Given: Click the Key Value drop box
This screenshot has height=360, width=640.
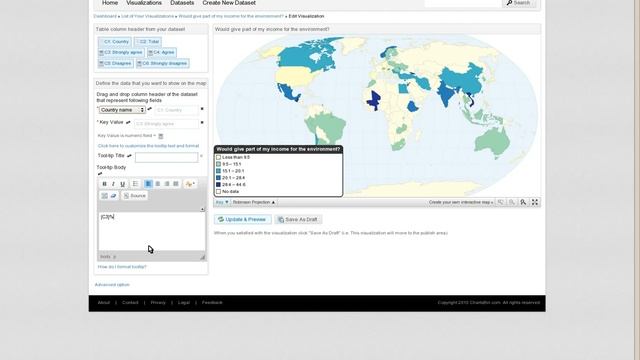Looking at the screenshot, I should 166,124.
